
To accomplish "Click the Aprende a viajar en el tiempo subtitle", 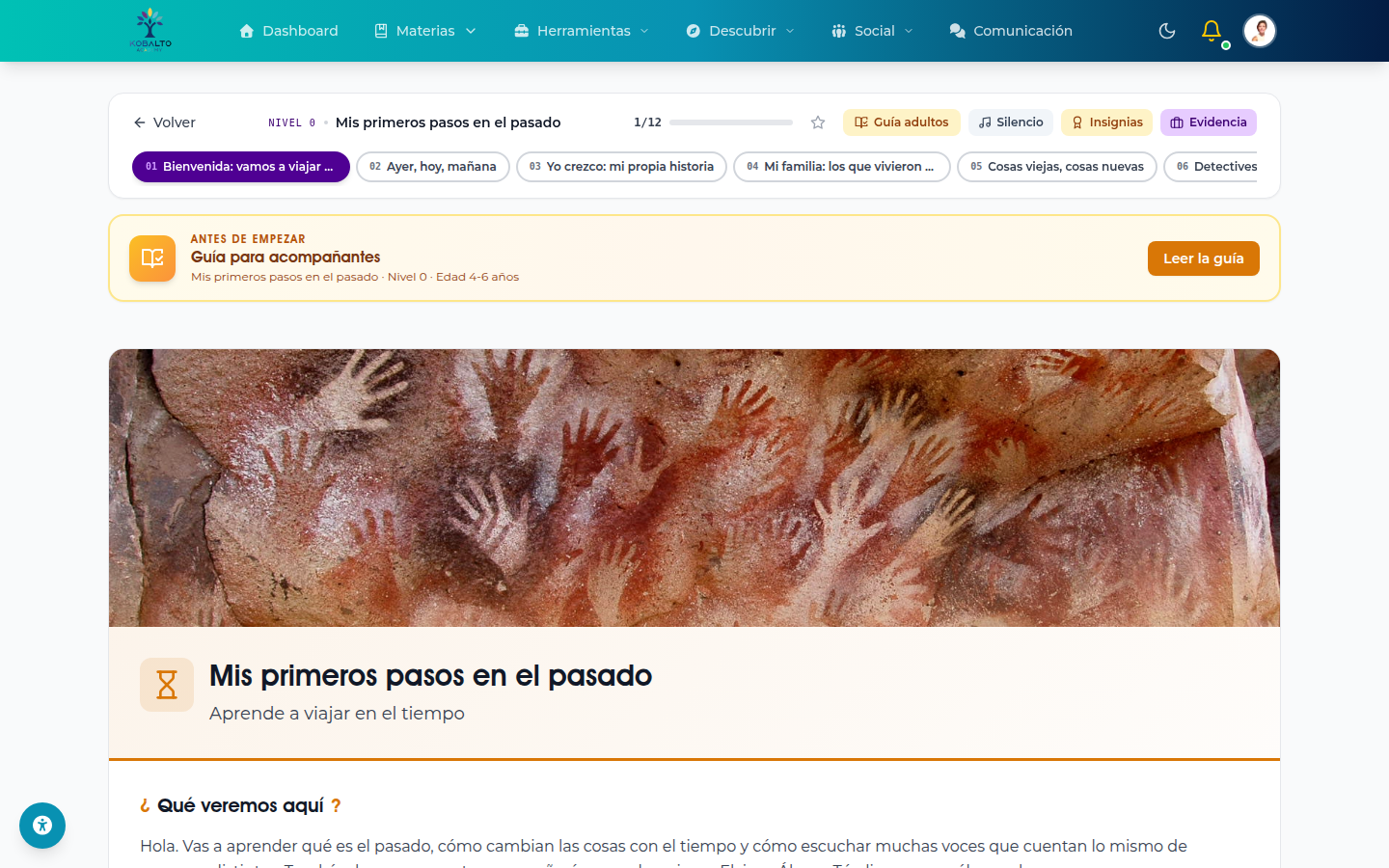I will click(x=337, y=714).
